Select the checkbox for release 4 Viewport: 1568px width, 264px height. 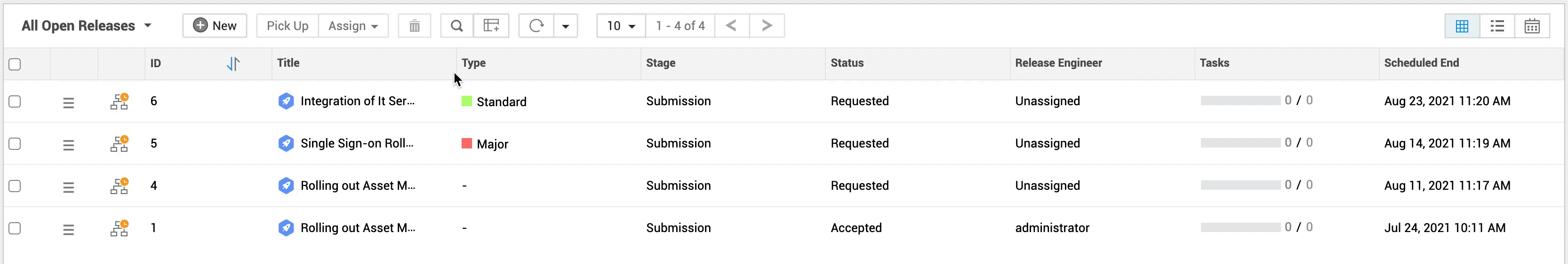tap(15, 186)
